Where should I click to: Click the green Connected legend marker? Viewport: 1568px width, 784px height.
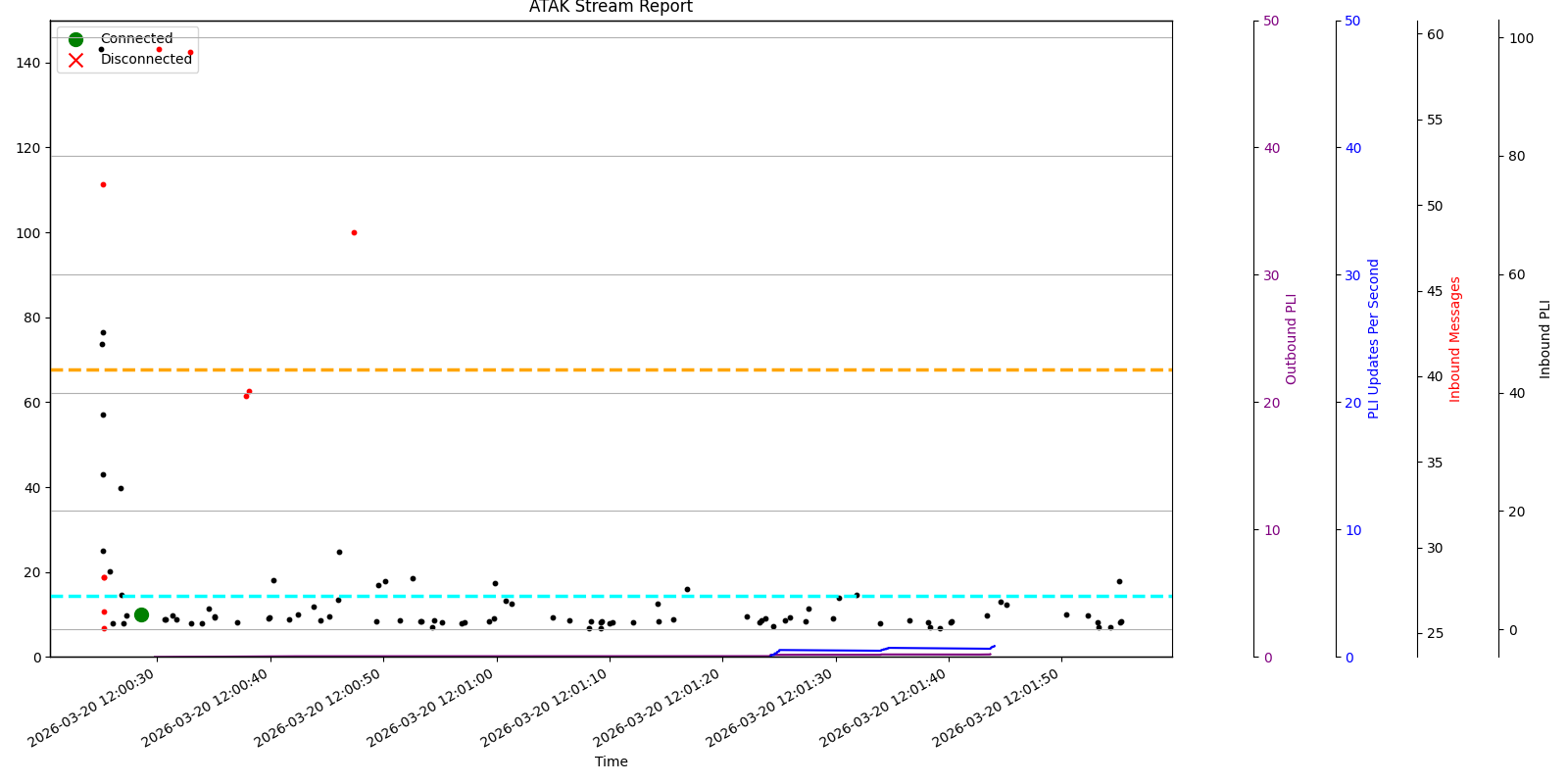point(75,39)
